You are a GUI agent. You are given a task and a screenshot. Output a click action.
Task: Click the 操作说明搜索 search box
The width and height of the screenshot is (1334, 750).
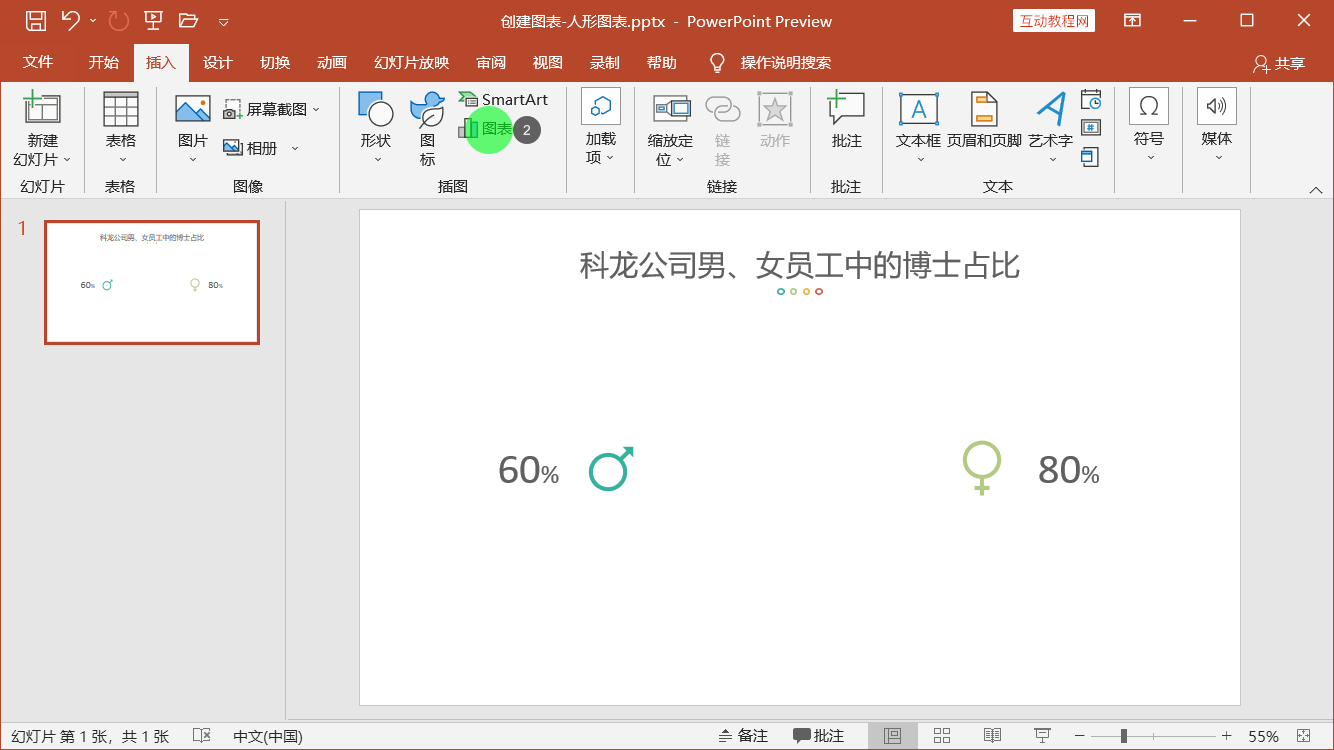[x=786, y=62]
